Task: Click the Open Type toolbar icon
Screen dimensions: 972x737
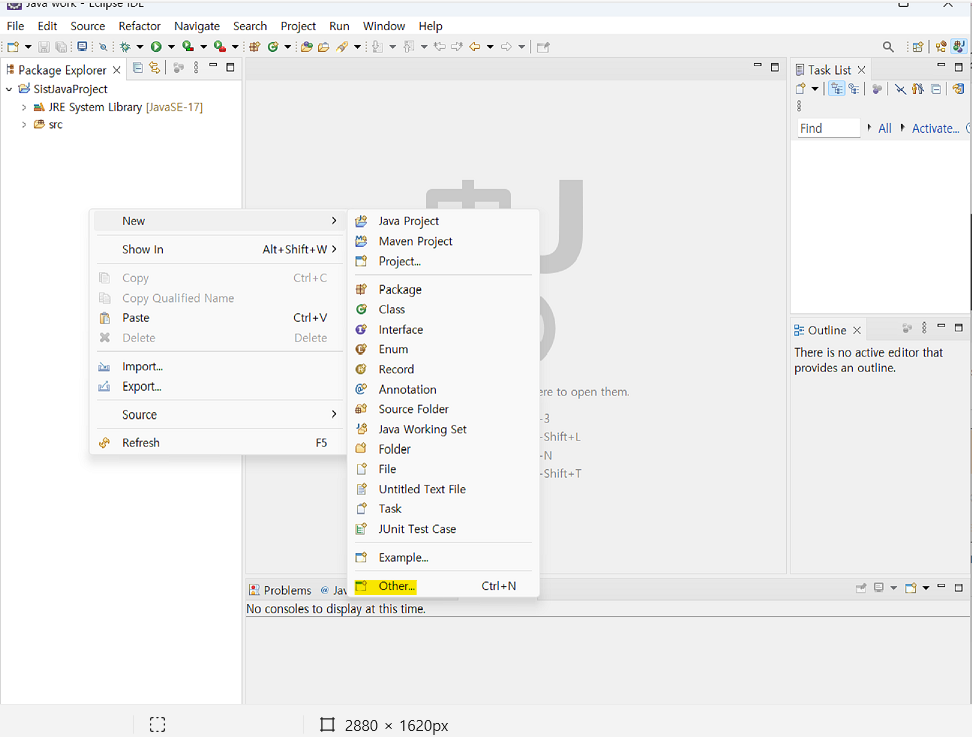Action: tap(306, 46)
